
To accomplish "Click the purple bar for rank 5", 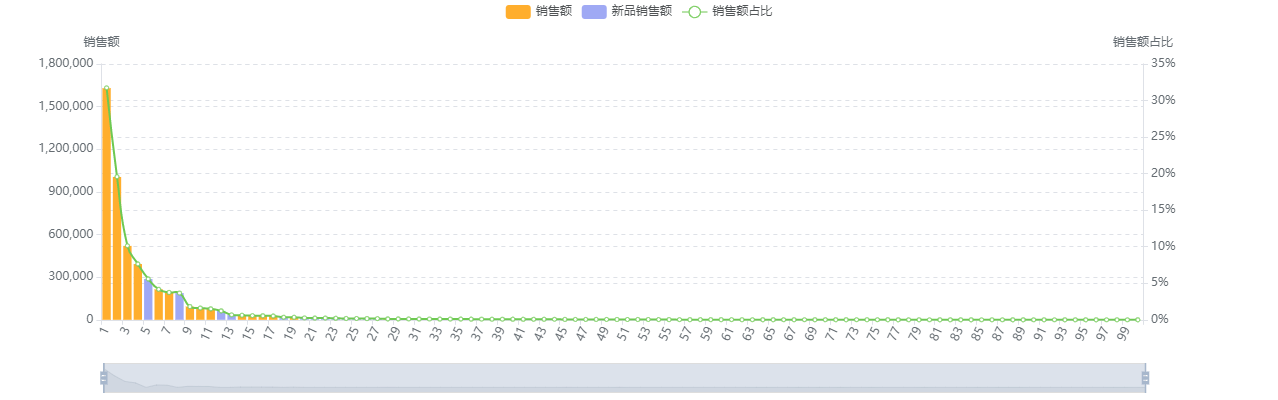I will (148, 300).
